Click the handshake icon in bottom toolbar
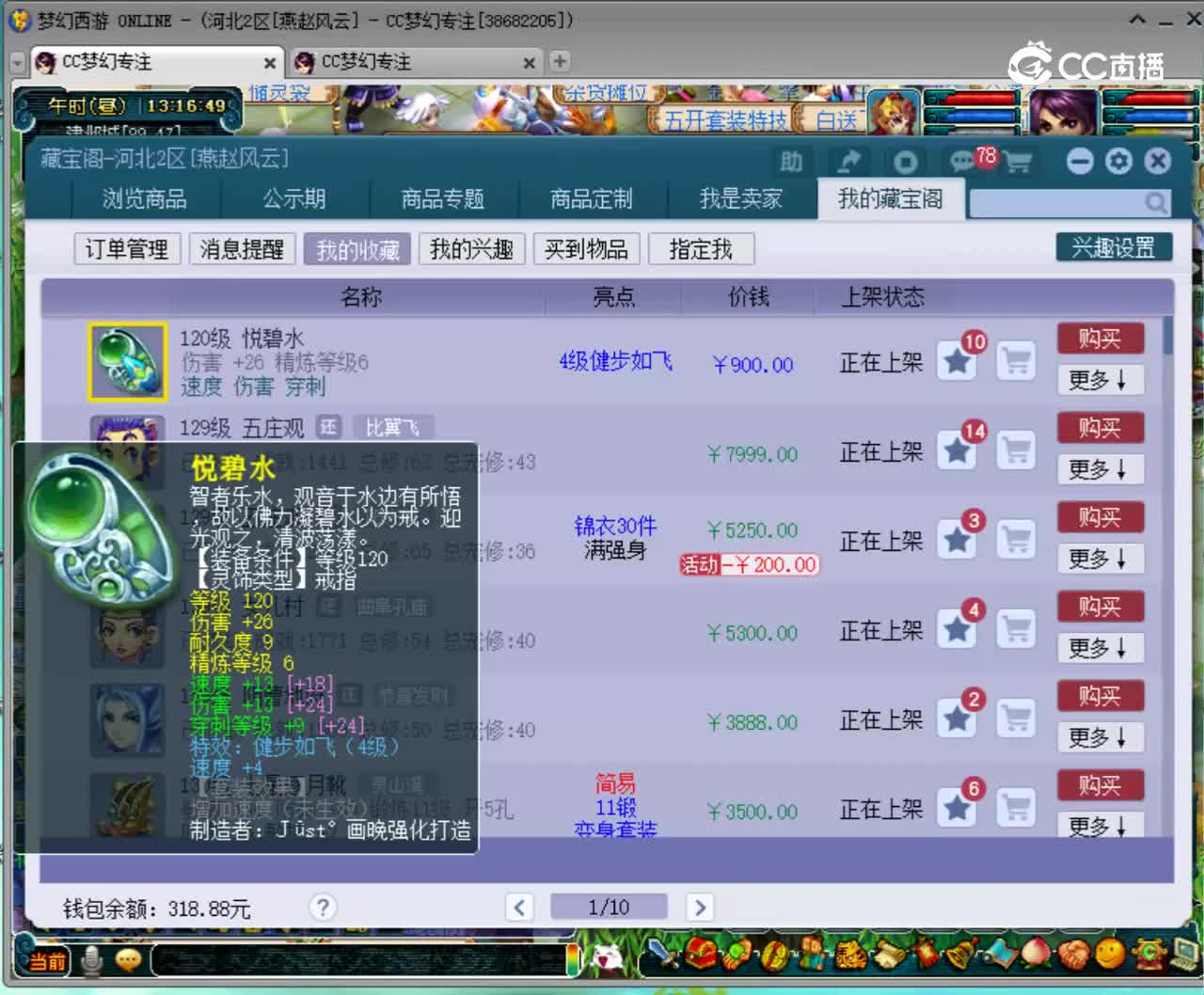 click(1073, 954)
